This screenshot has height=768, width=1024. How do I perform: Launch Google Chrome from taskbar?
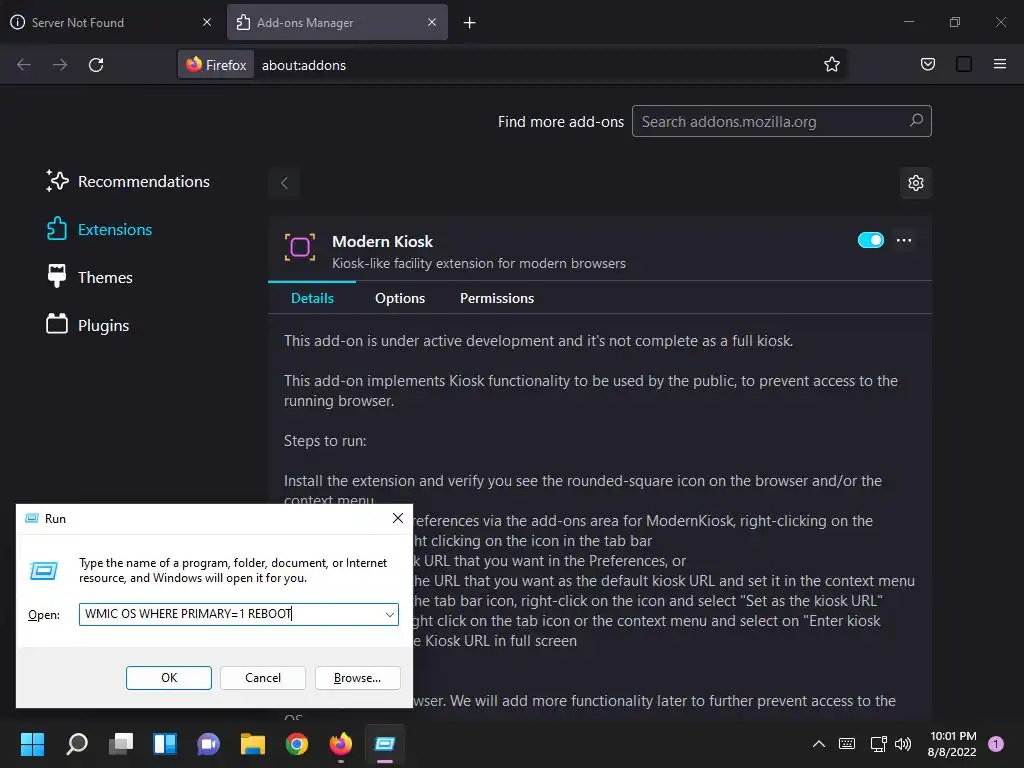pos(296,743)
